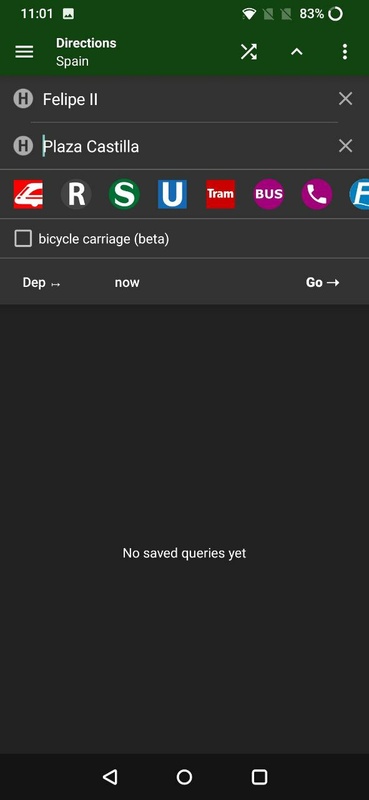Toggle the regional train R icon

click(x=76, y=194)
